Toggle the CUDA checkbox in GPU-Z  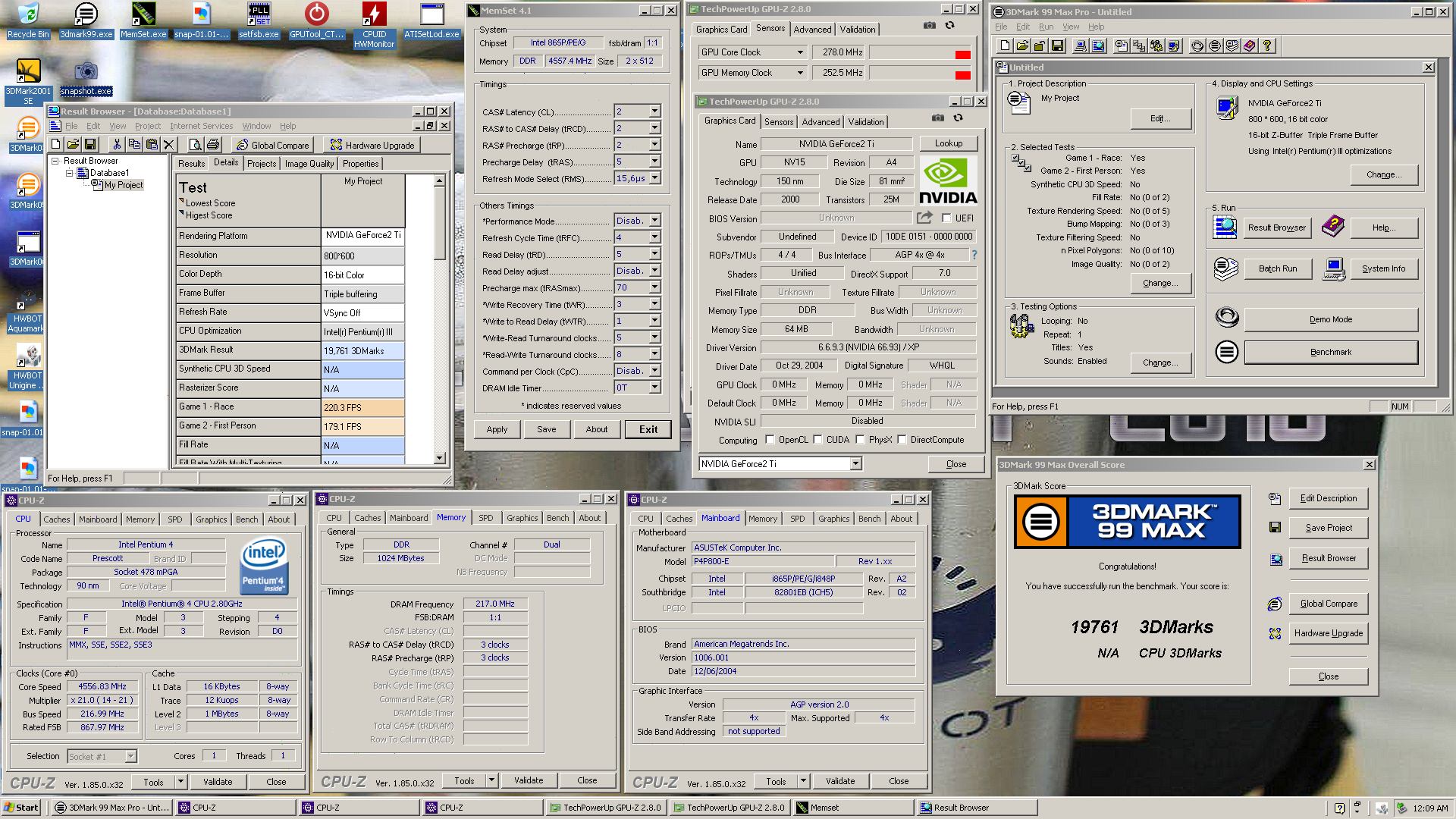pyautogui.click(x=818, y=440)
